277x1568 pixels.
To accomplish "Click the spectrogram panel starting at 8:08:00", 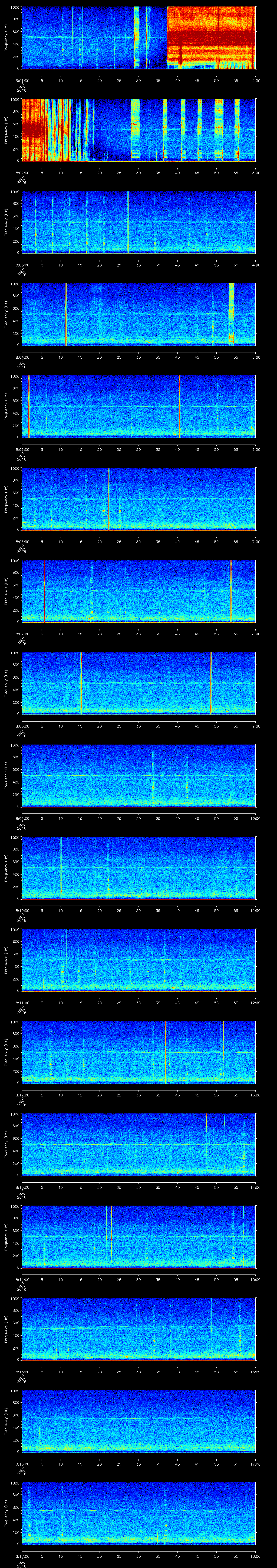I will coord(139,683).
